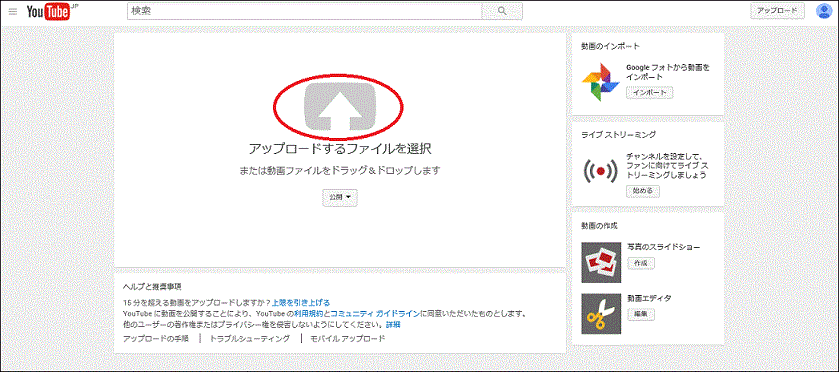Screen dimensions: 839x372
Task: Click the 始める button for live streaming
Action: pos(643,191)
